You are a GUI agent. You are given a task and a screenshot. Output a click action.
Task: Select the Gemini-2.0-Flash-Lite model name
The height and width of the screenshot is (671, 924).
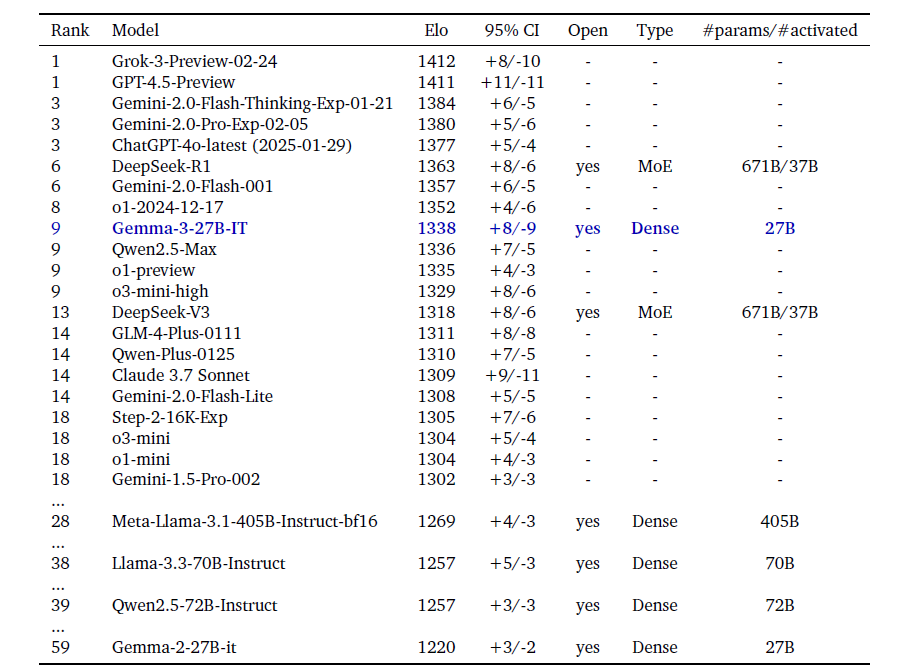pos(192,396)
